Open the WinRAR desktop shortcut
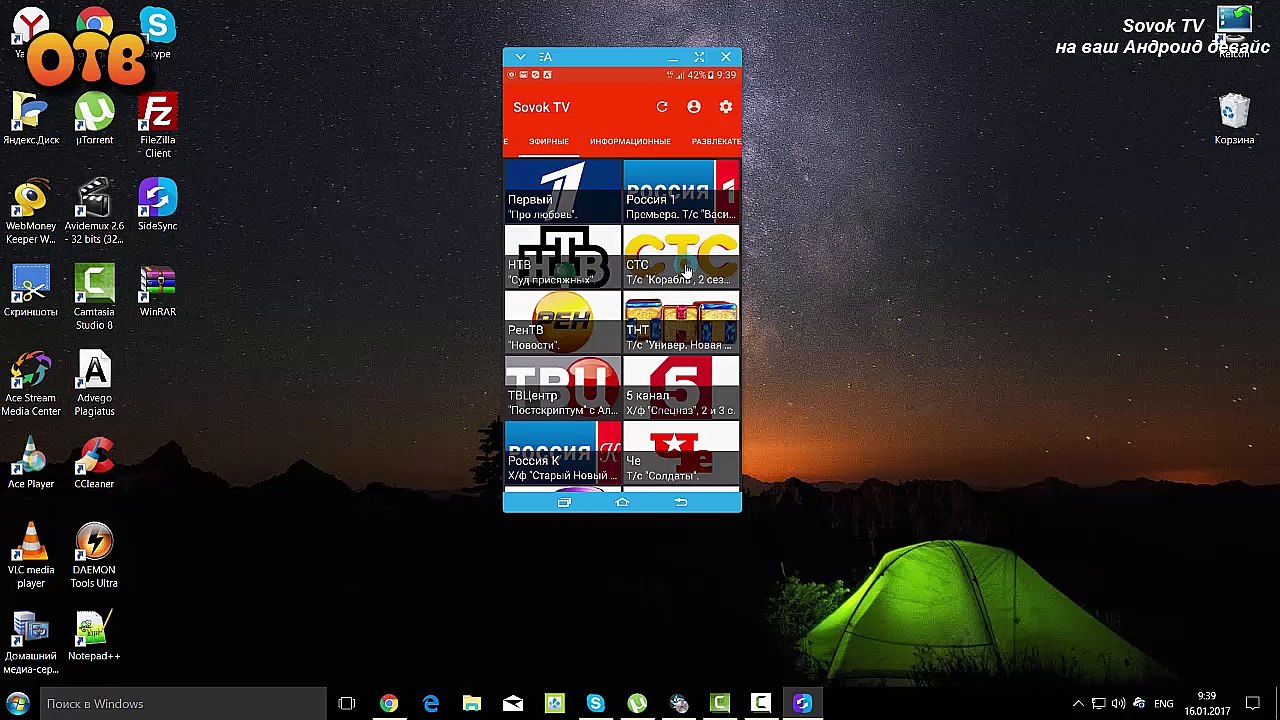This screenshot has width=1280, height=720. [x=157, y=291]
